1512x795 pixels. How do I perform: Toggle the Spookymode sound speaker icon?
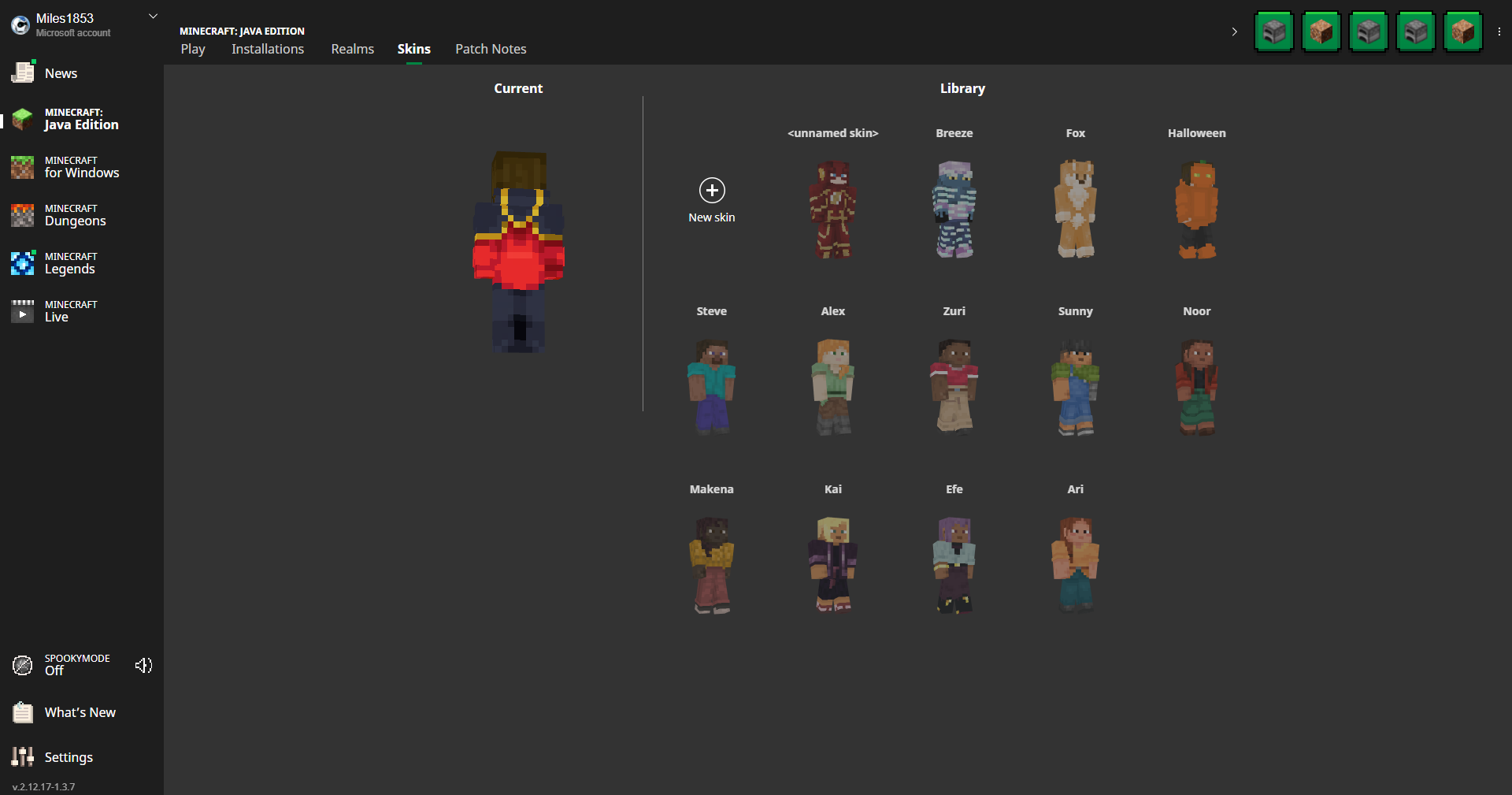[x=143, y=666]
